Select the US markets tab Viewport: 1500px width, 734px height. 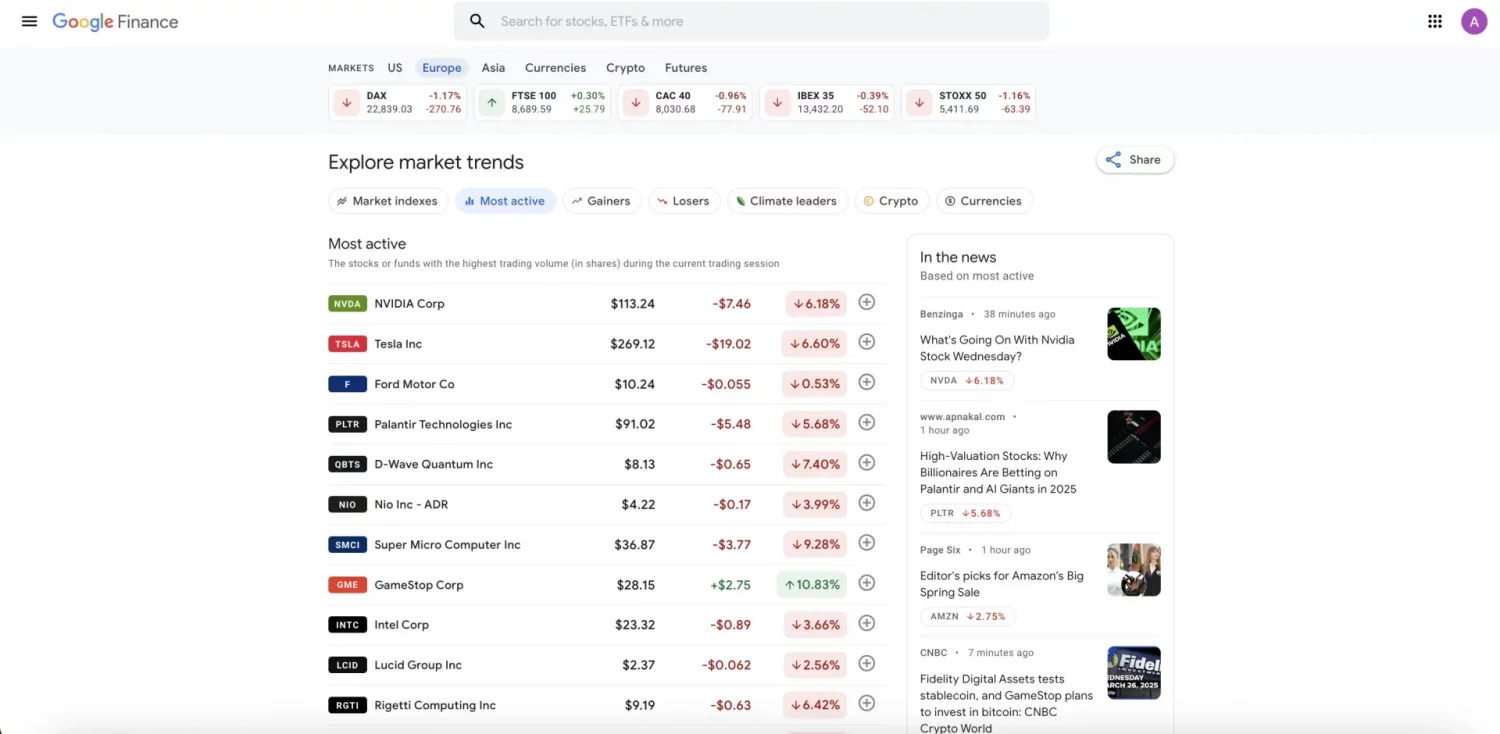[395, 68]
